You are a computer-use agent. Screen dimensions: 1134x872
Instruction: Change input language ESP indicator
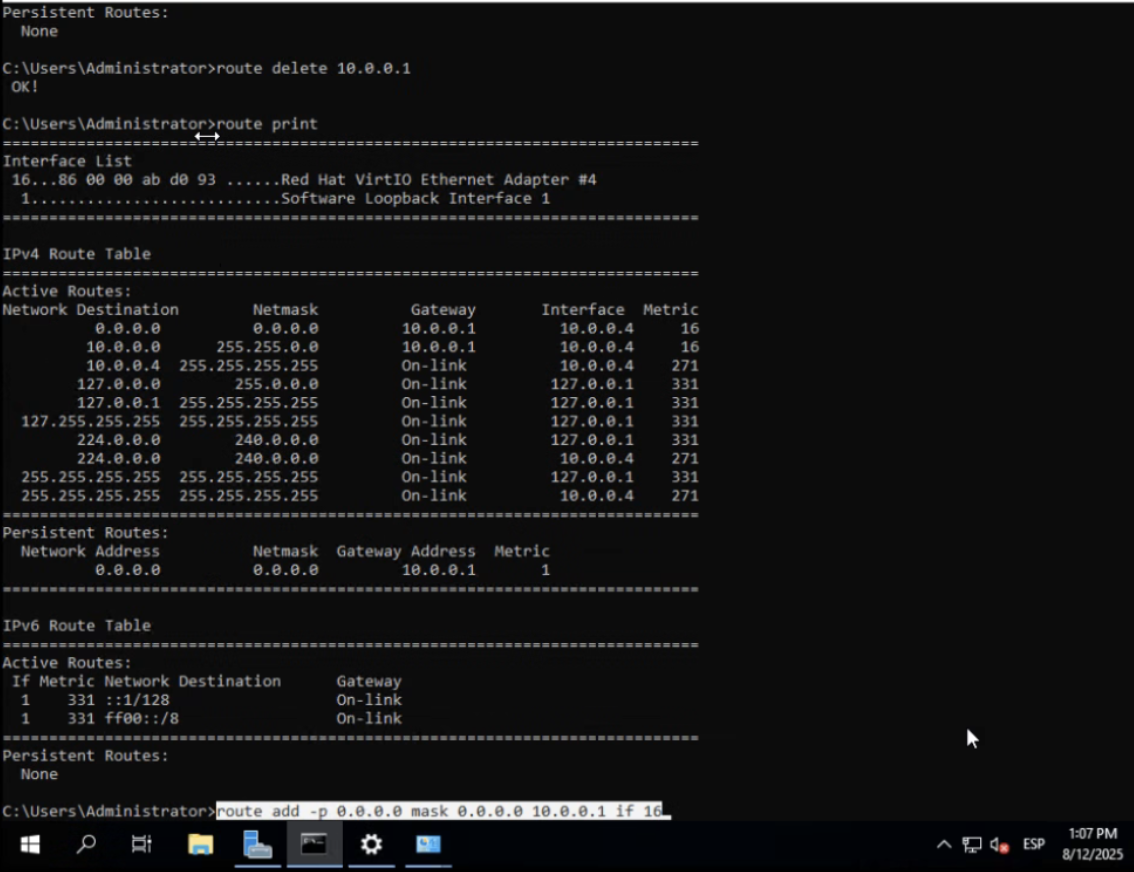[x=1033, y=844]
